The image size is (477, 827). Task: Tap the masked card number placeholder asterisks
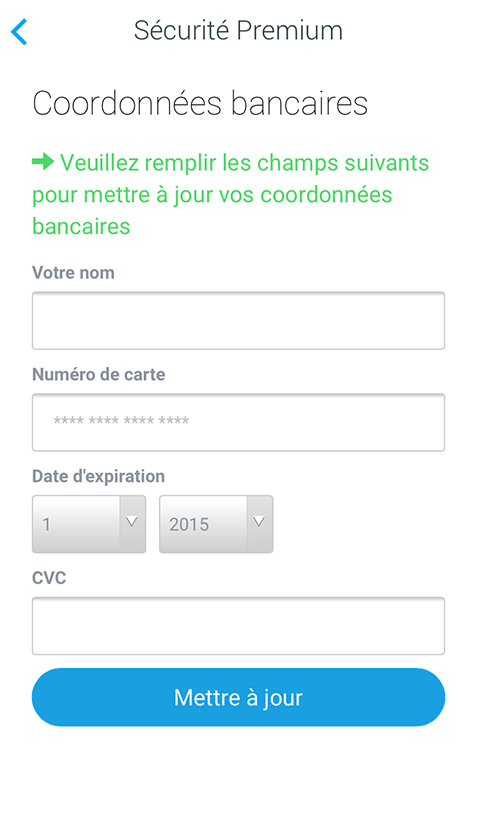(x=121, y=420)
